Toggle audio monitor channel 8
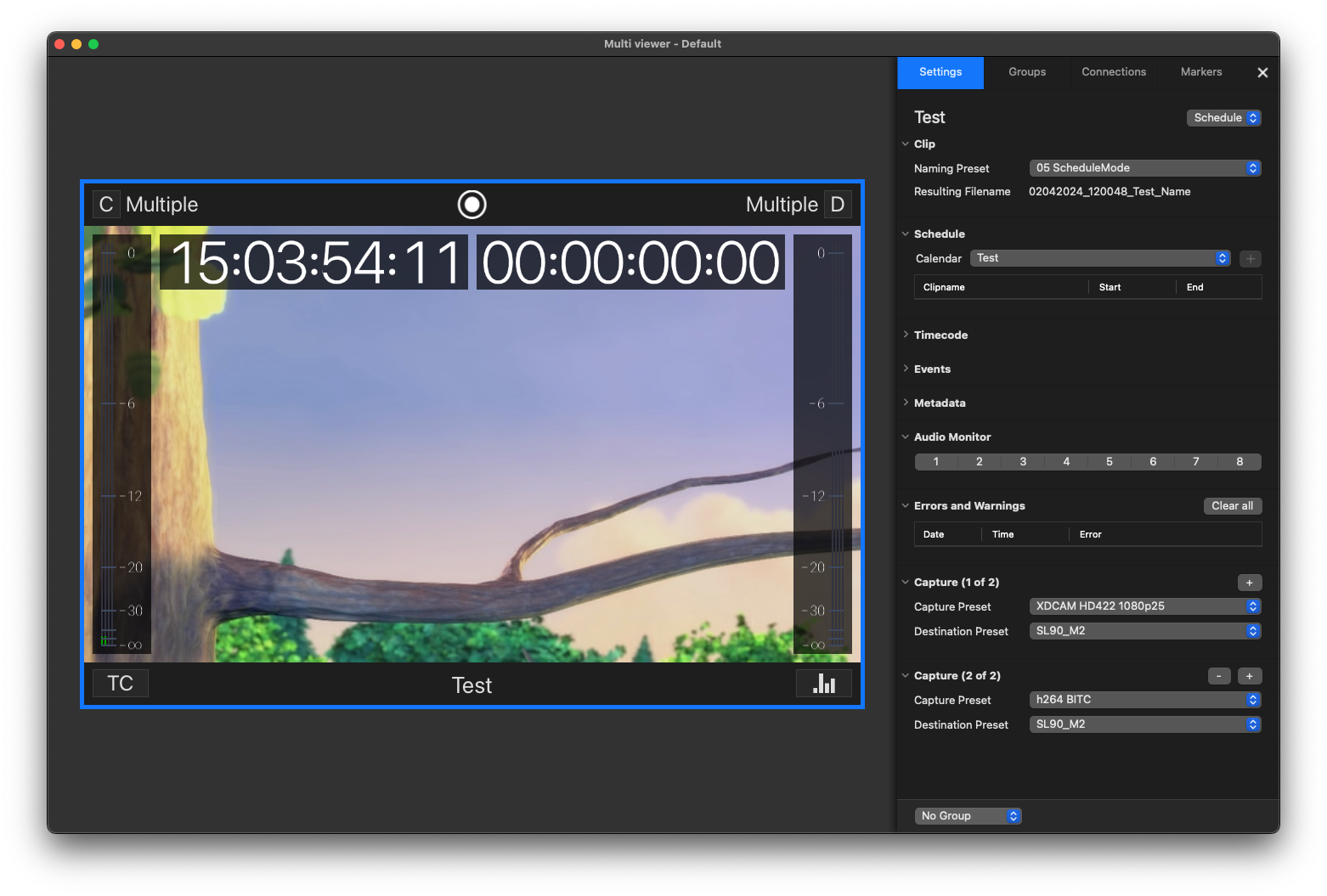This screenshot has width=1327, height=896. point(1239,462)
